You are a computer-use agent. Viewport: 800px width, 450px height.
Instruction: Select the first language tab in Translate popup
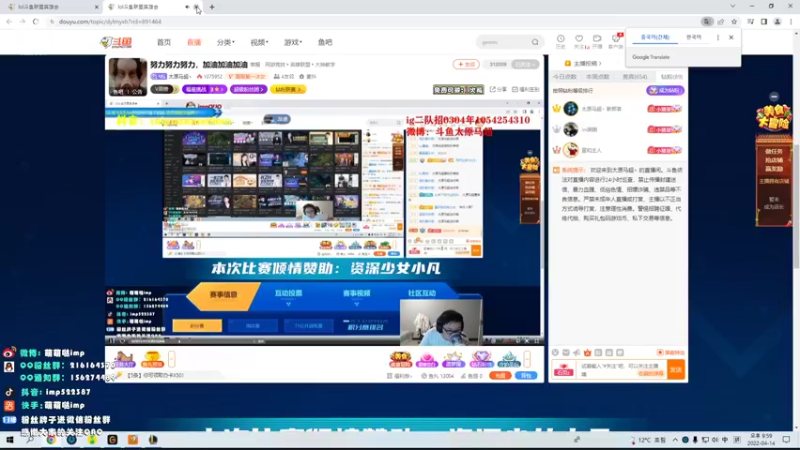pyautogui.click(x=655, y=37)
